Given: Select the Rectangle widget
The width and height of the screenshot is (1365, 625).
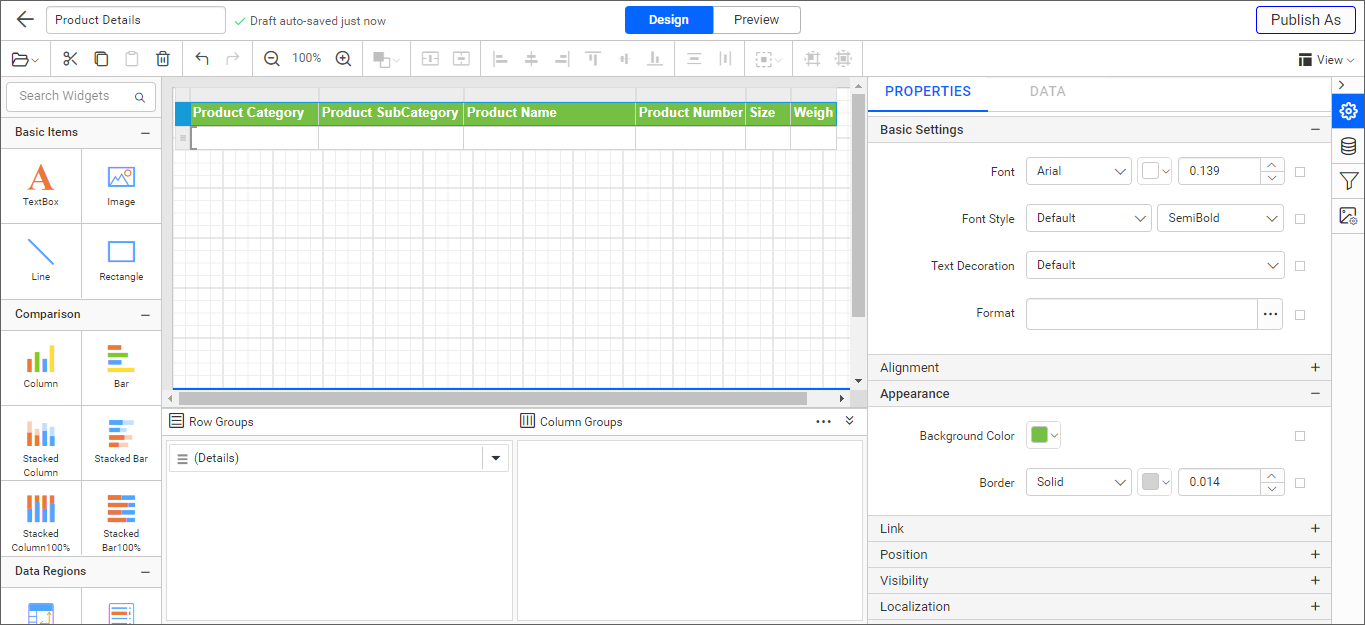Looking at the screenshot, I should [121, 260].
